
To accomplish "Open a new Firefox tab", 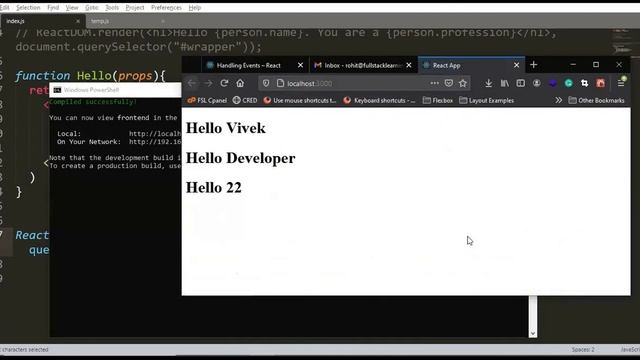I will pos(533,65).
